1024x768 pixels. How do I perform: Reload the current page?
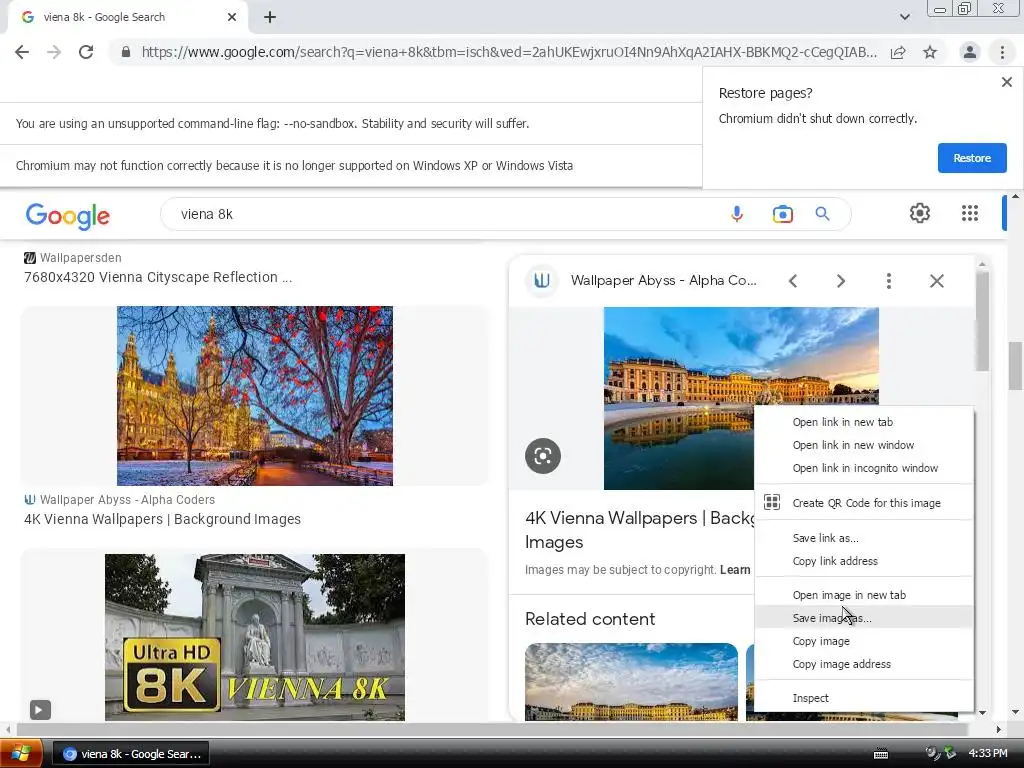pyautogui.click(x=86, y=52)
